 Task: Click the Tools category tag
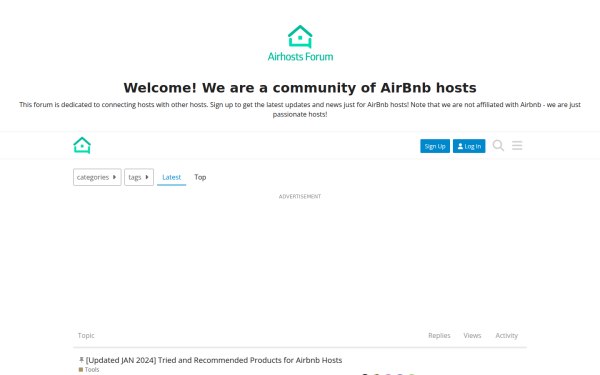[89, 370]
